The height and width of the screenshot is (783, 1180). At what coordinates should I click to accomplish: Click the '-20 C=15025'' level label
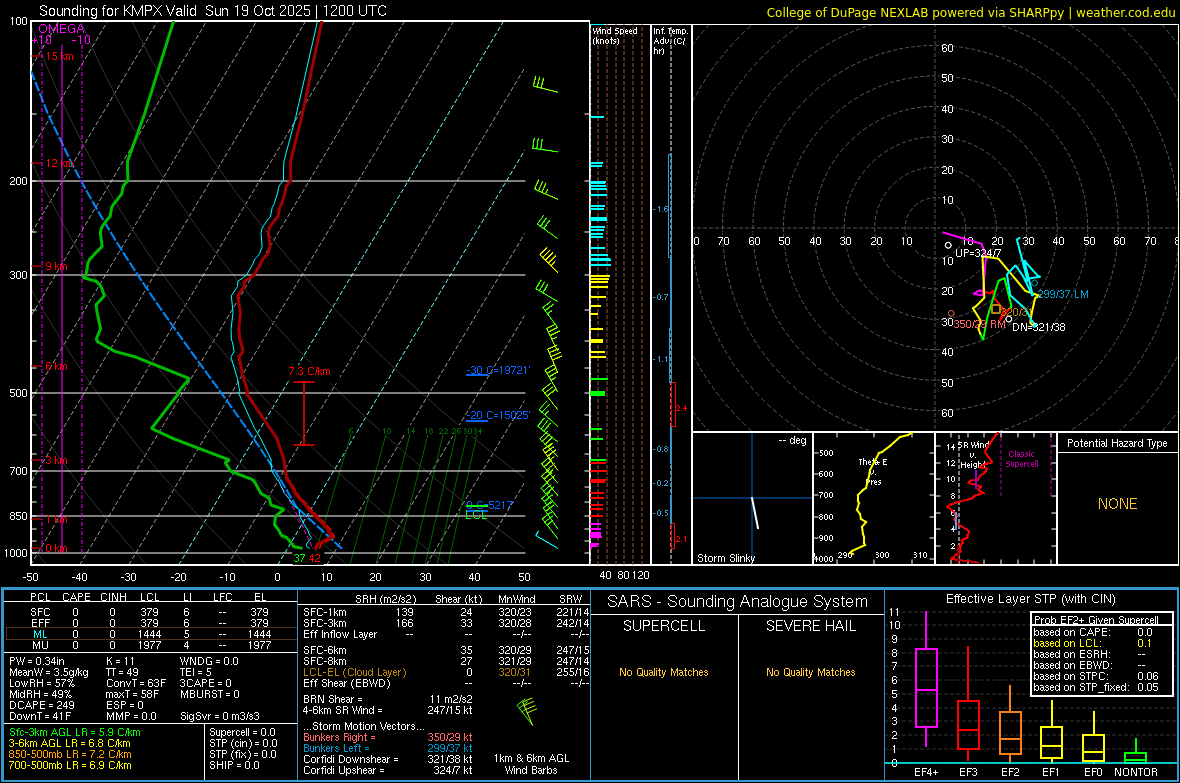click(x=497, y=415)
